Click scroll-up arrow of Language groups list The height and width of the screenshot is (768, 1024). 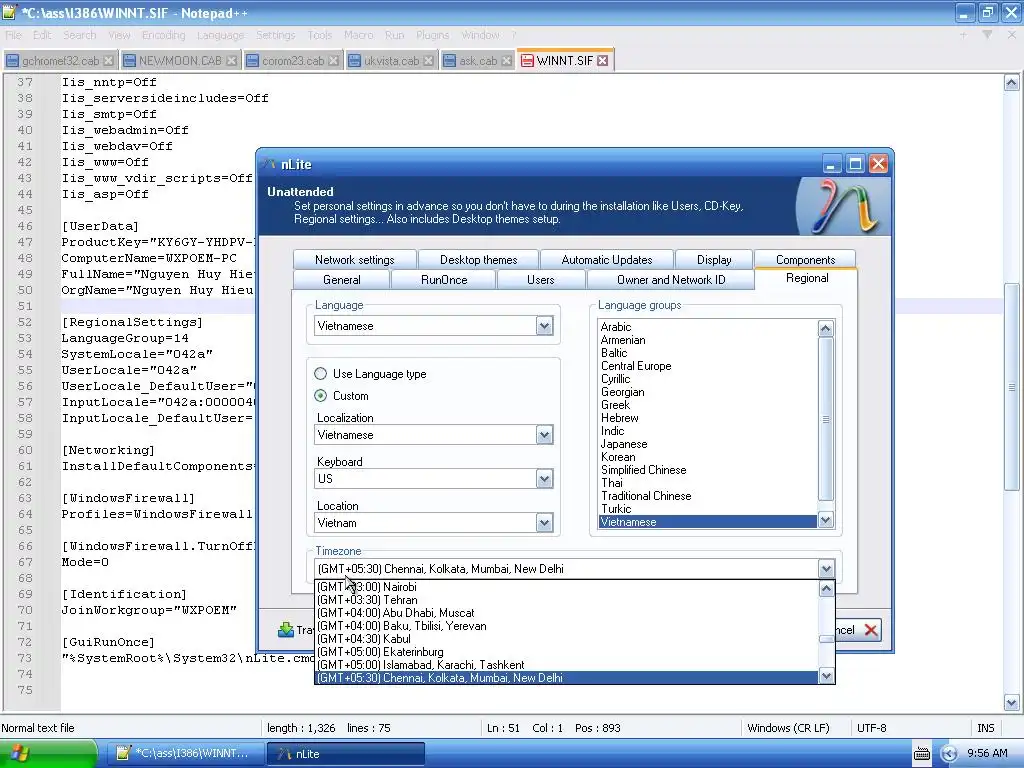[825, 328]
